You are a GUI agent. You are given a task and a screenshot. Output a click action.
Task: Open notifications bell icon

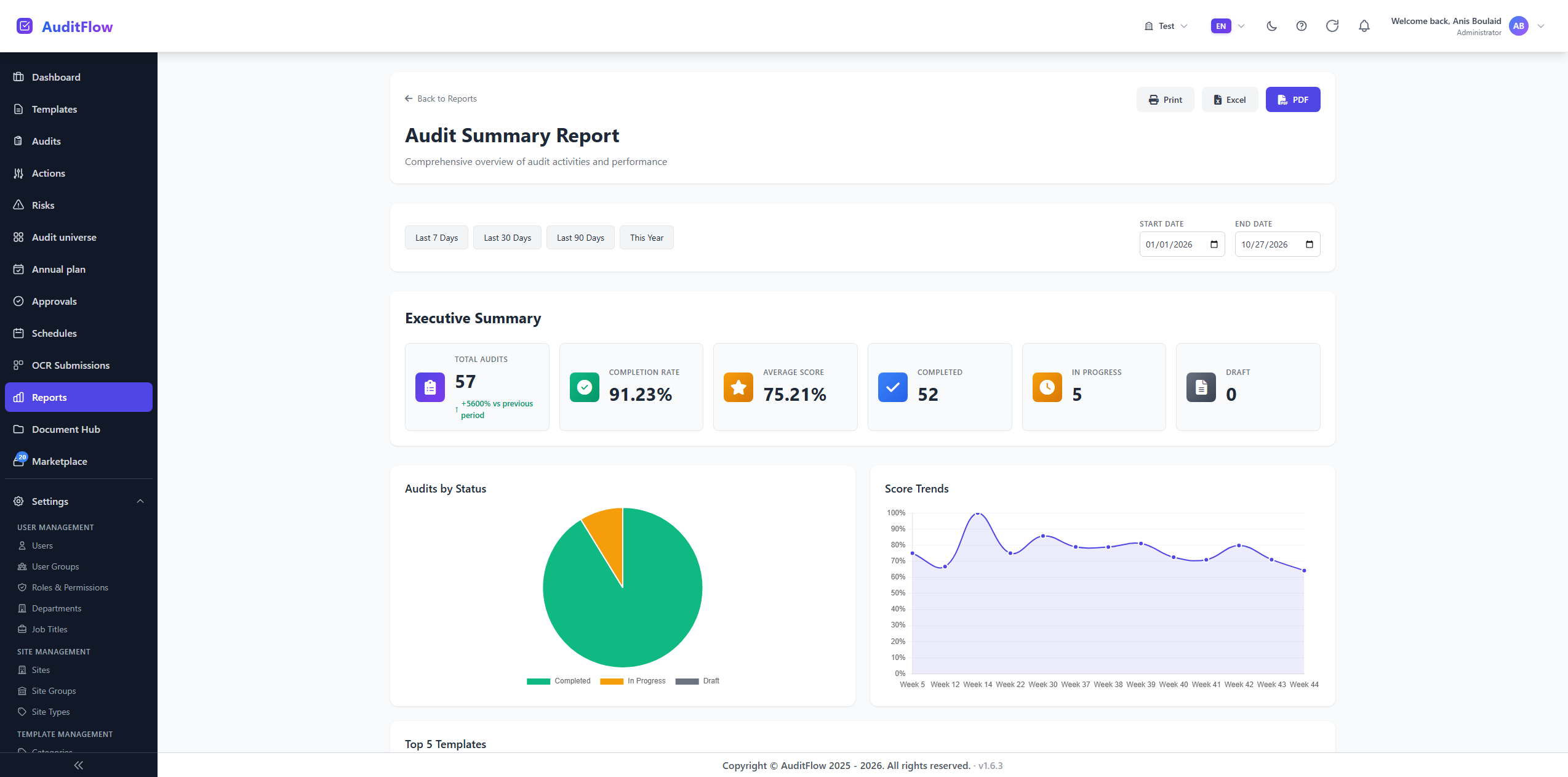1364,26
